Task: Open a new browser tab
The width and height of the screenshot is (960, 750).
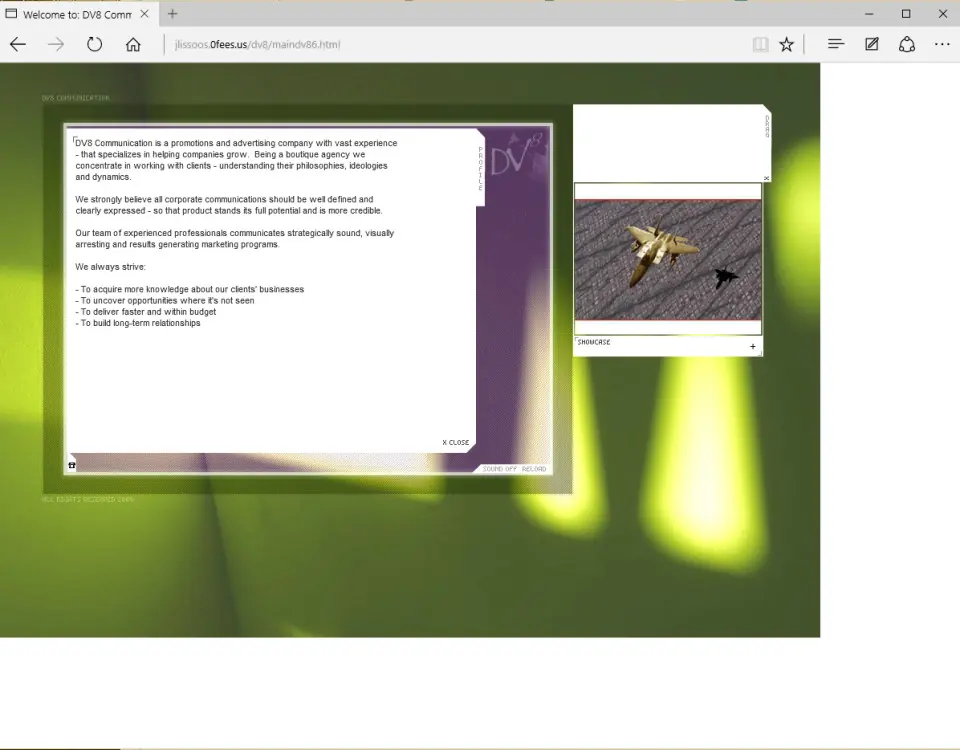Action: pyautogui.click(x=173, y=13)
